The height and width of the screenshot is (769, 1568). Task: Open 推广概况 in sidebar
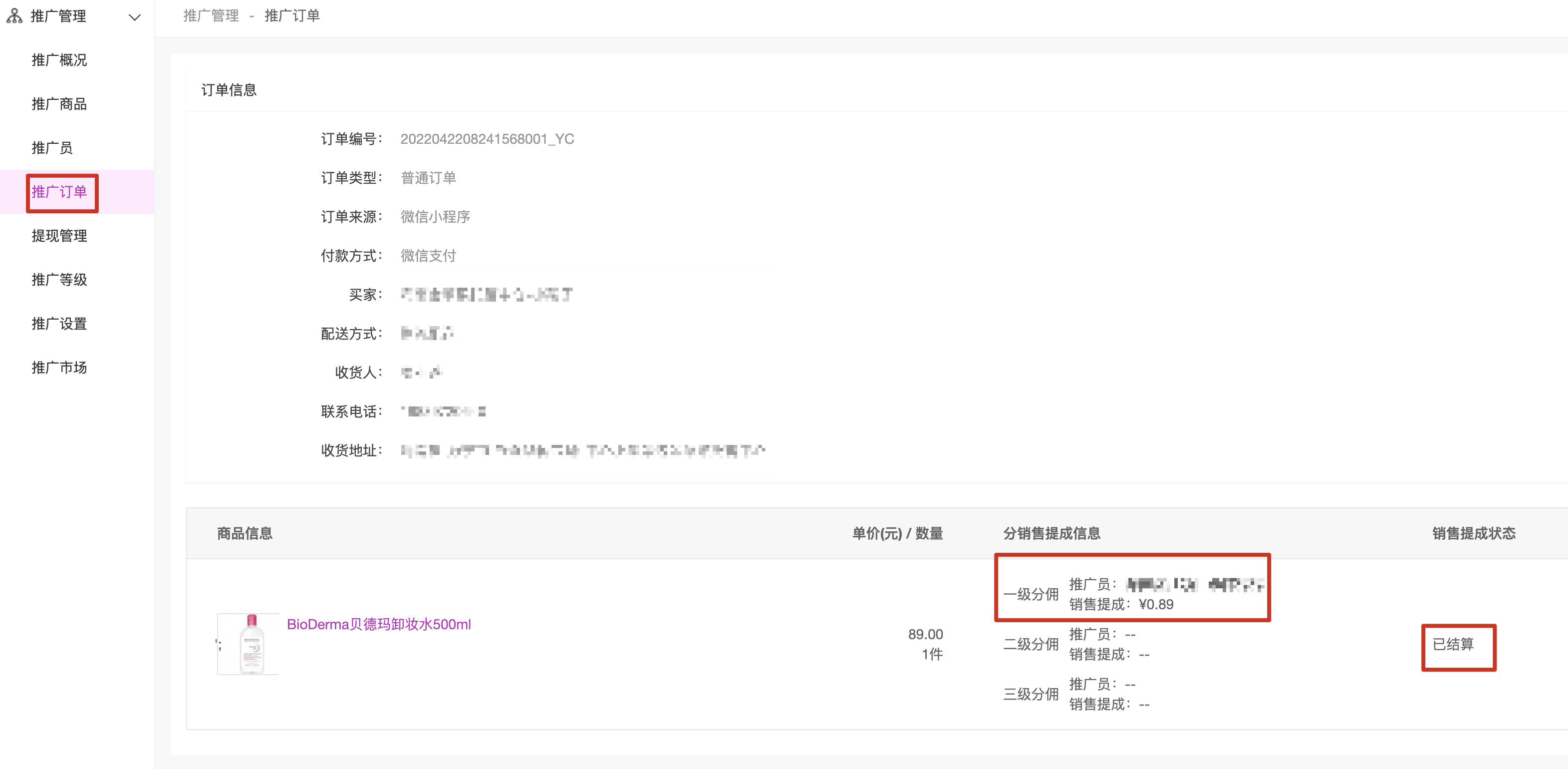(59, 60)
